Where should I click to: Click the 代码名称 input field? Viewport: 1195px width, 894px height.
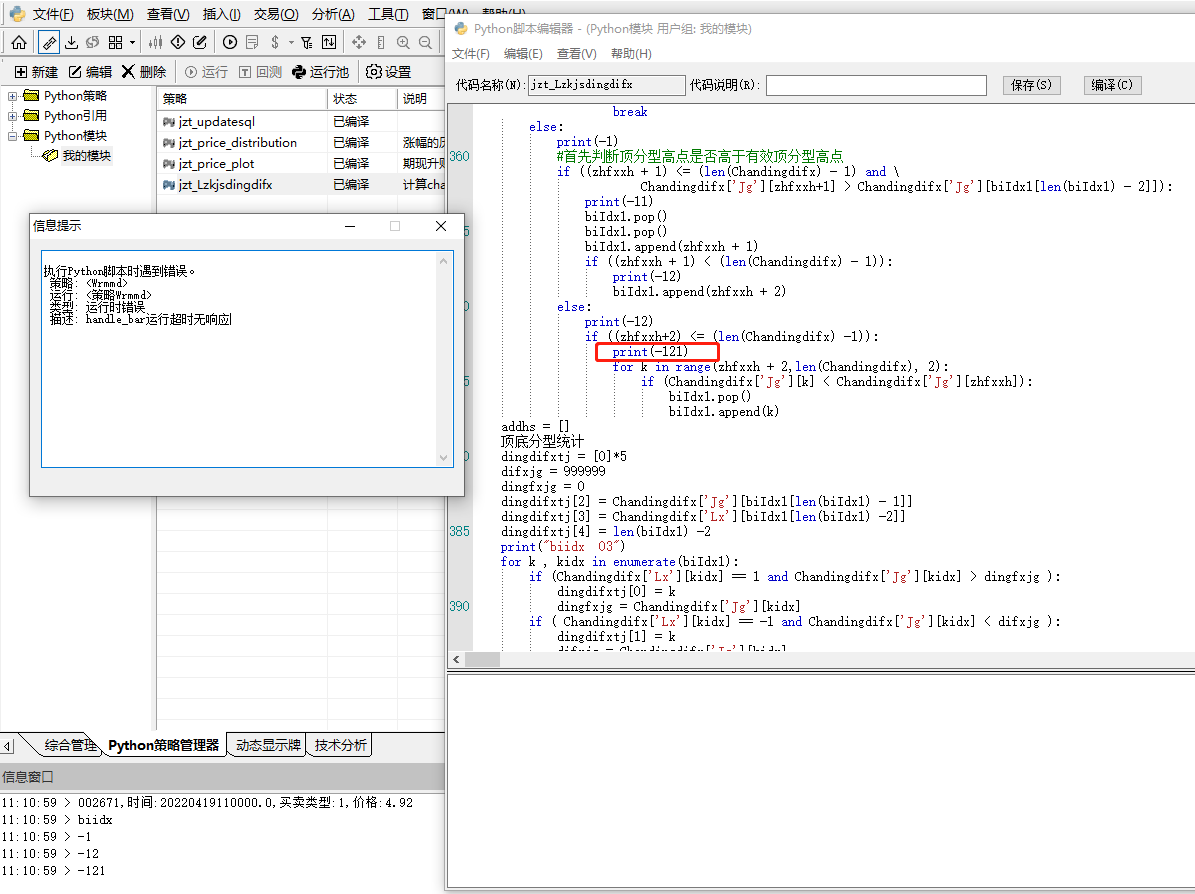(607, 85)
